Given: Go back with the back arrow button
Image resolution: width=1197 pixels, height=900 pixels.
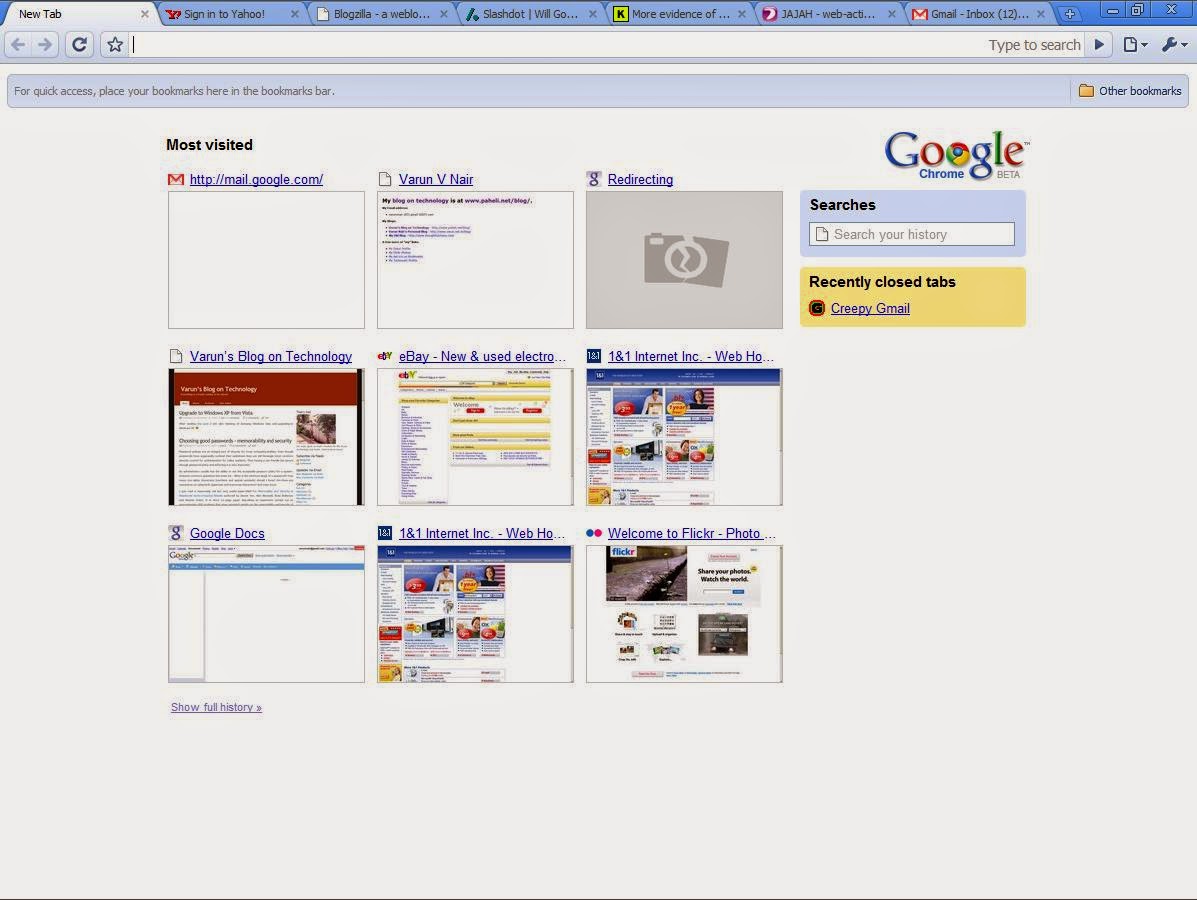Looking at the screenshot, I should coord(18,45).
